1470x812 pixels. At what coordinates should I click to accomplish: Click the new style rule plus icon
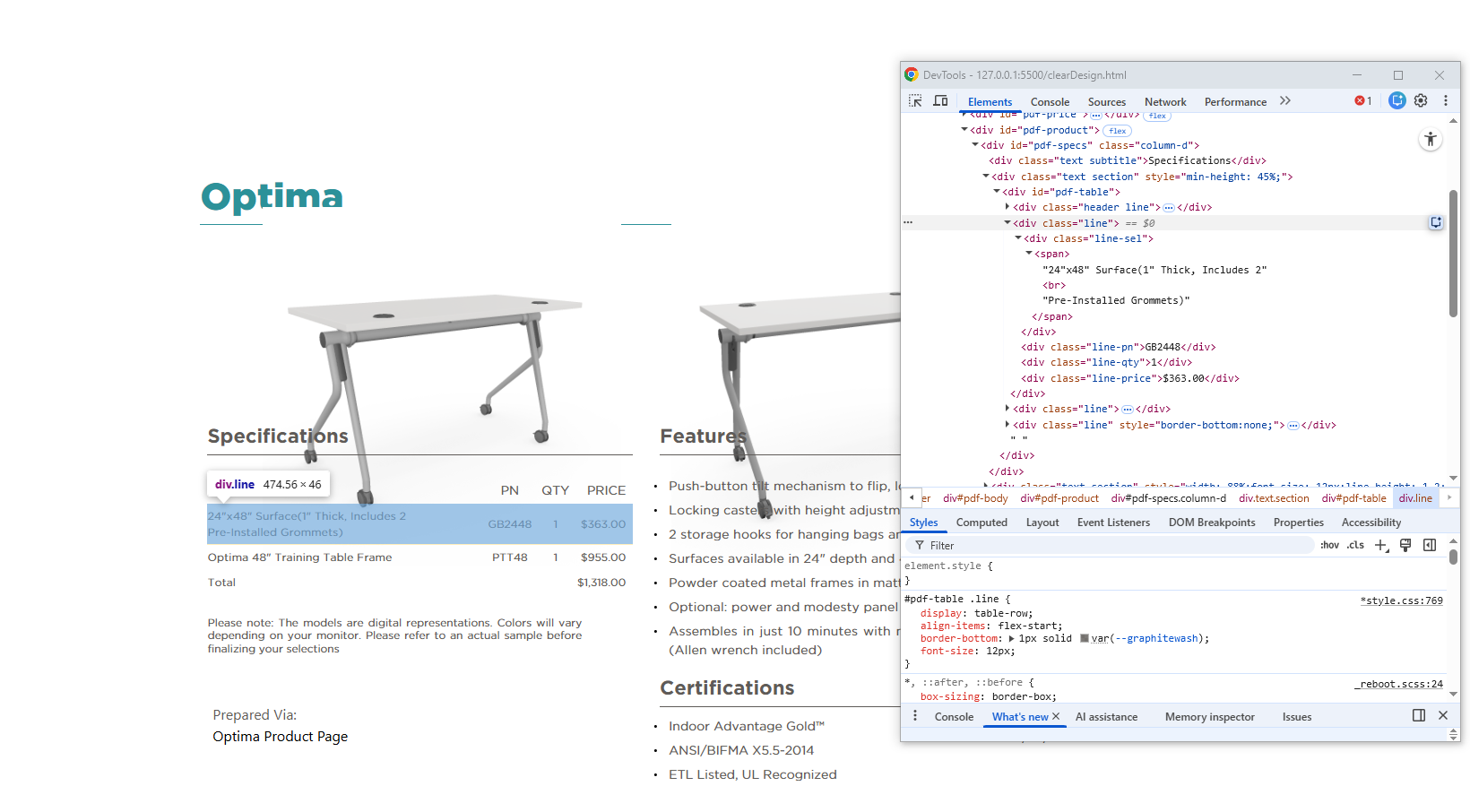[x=1381, y=545]
